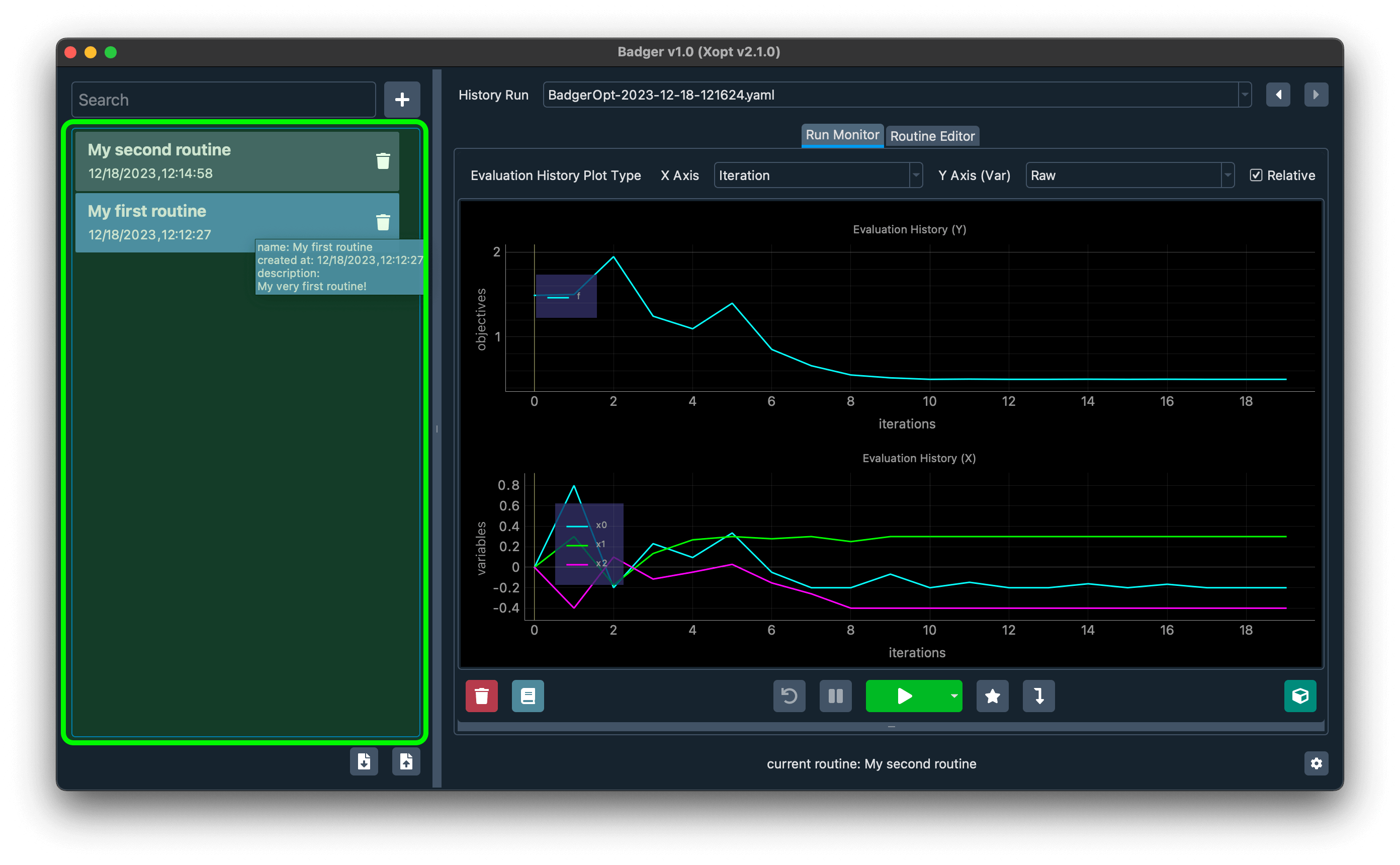1400x865 pixels.
Task: Open settings with the gear icon
Action: [1316, 764]
